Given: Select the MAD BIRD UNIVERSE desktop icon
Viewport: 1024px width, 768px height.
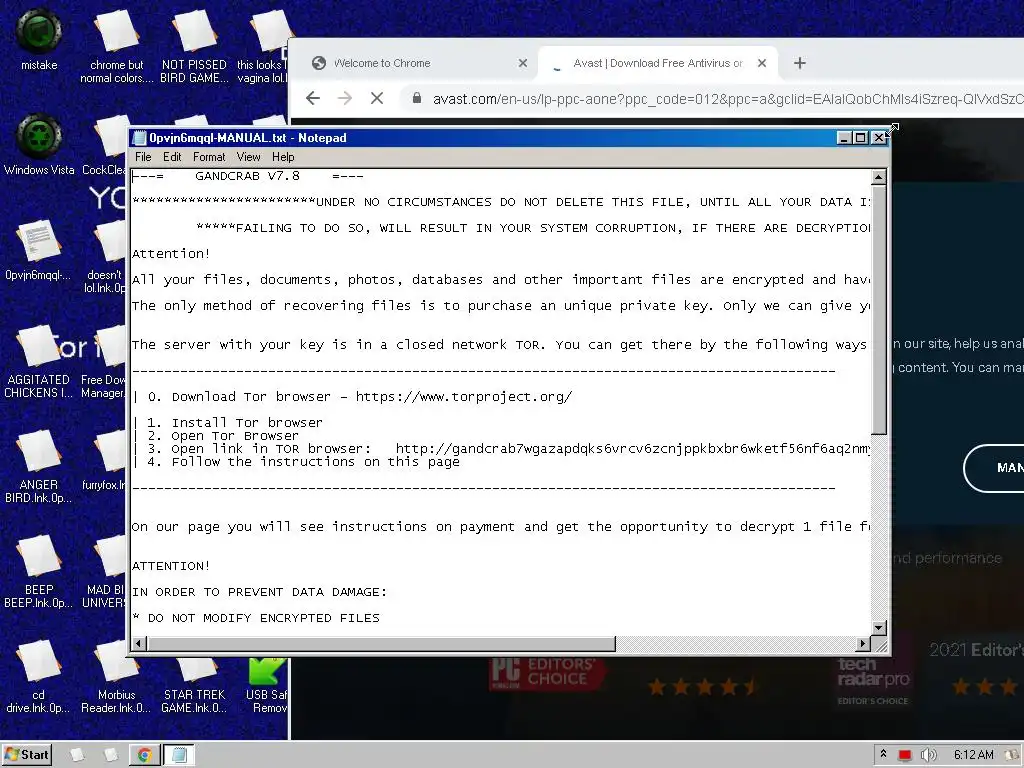Looking at the screenshot, I should coord(104,572).
